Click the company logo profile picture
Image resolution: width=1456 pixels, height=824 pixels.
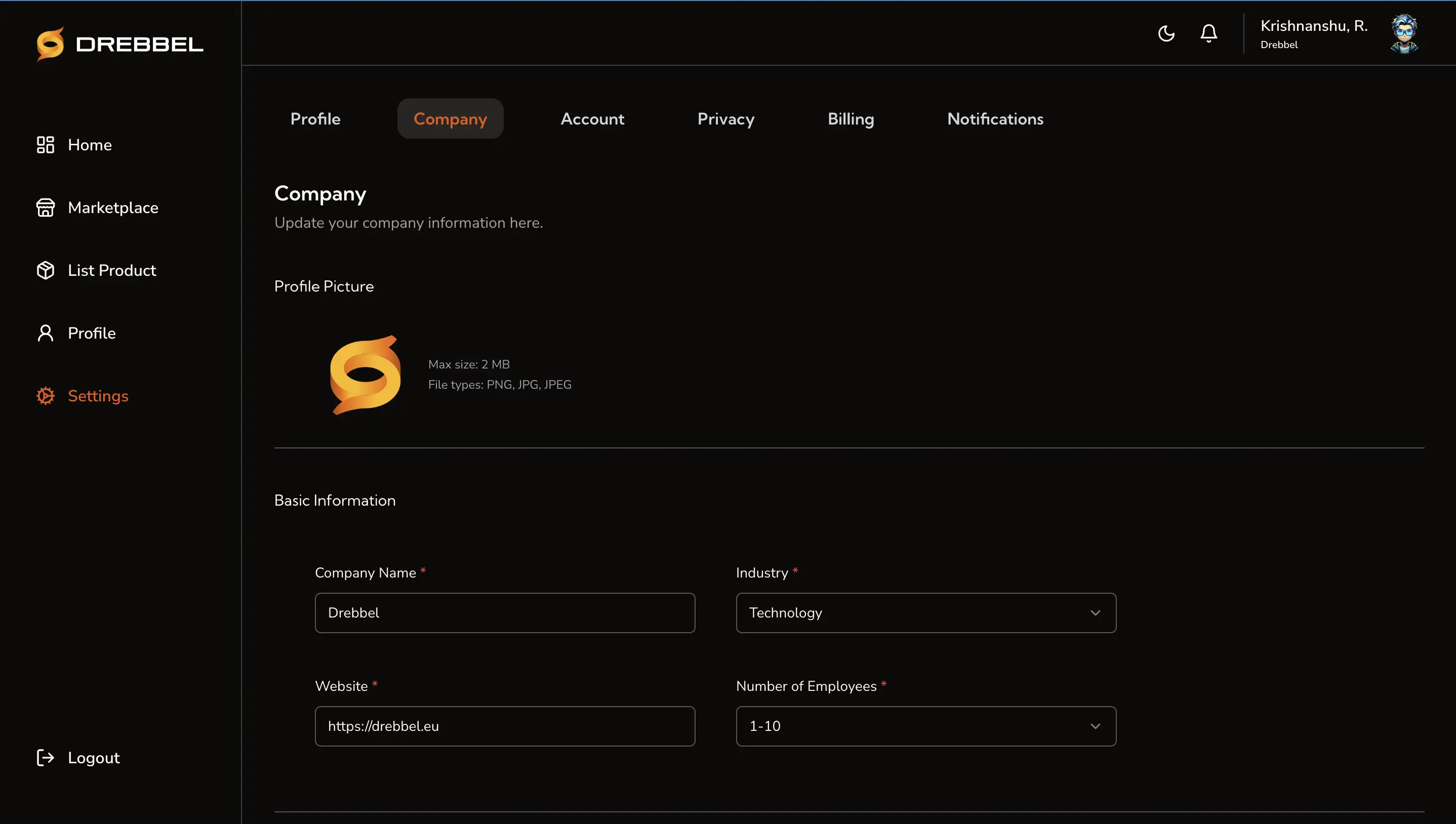pos(366,375)
